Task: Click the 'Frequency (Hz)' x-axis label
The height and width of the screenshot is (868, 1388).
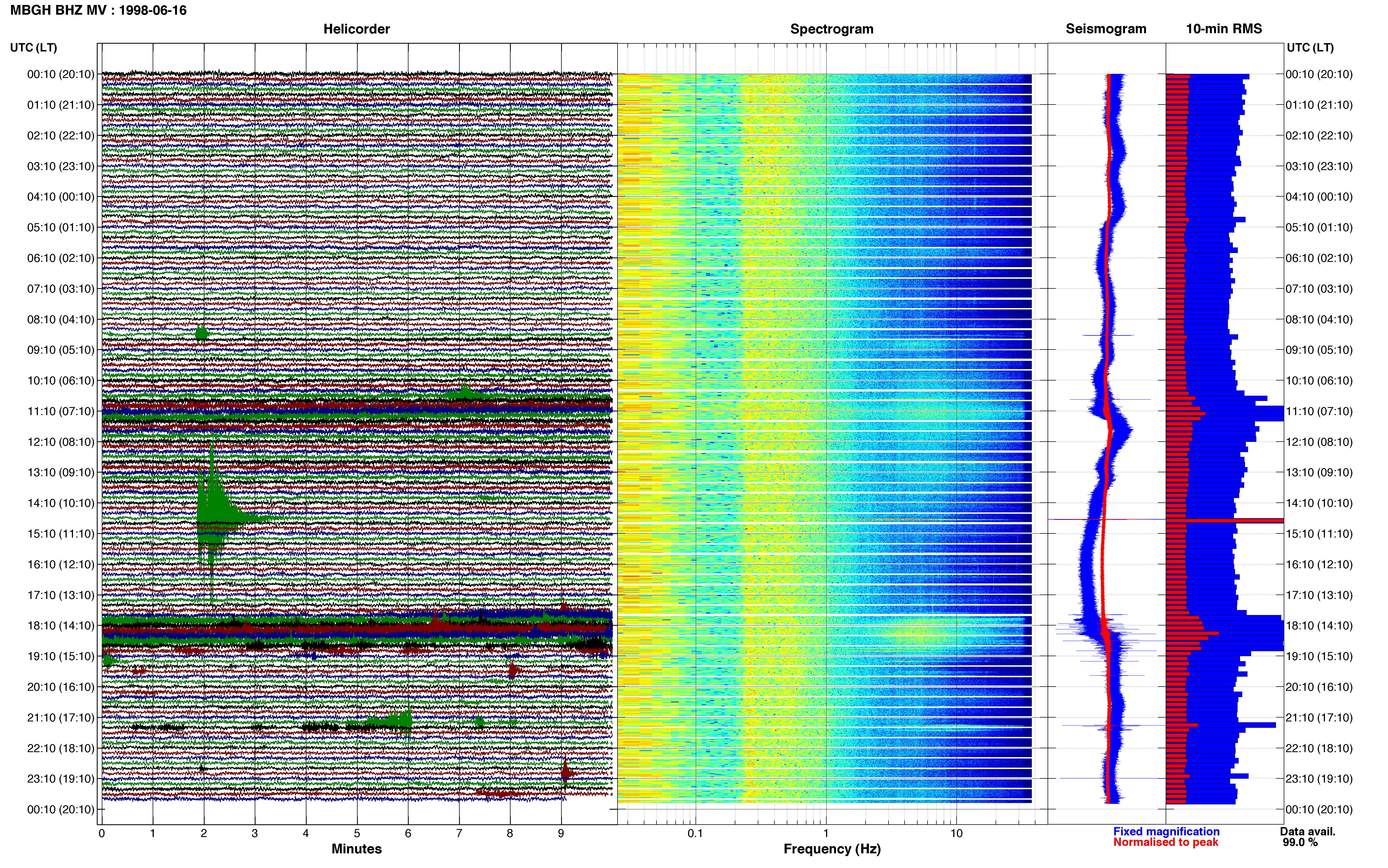Action: [x=832, y=849]
